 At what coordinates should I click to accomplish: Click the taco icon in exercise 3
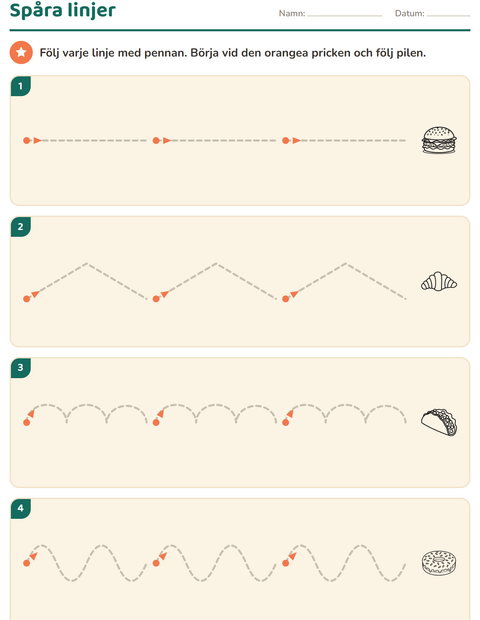tap(439, 422)
